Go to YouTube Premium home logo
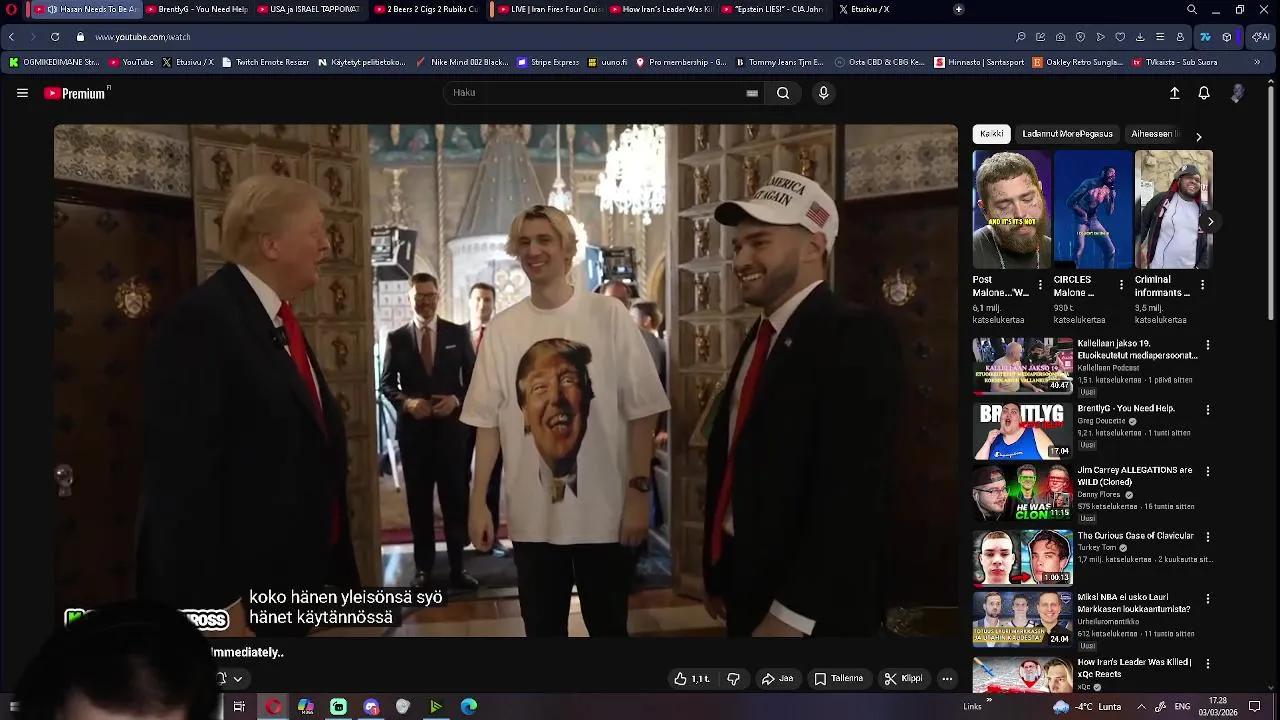 [x=77, y=93]
